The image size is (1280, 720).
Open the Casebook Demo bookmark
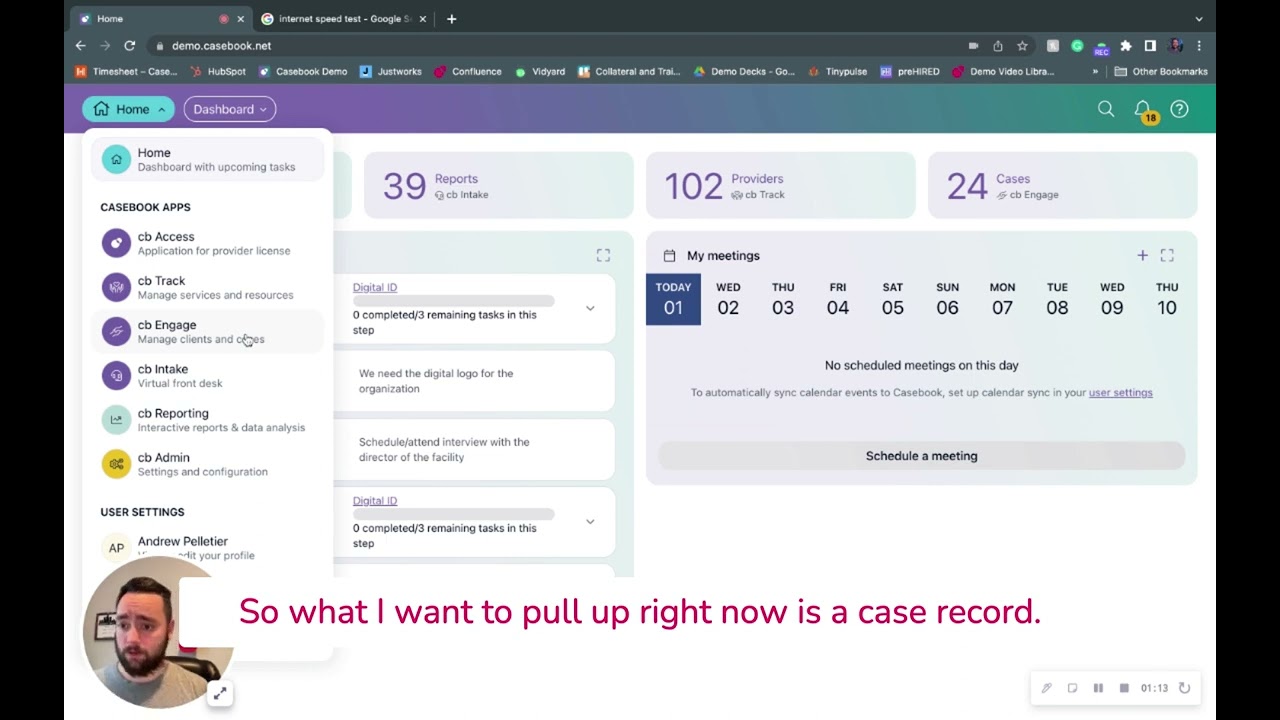tap(303, 72)
